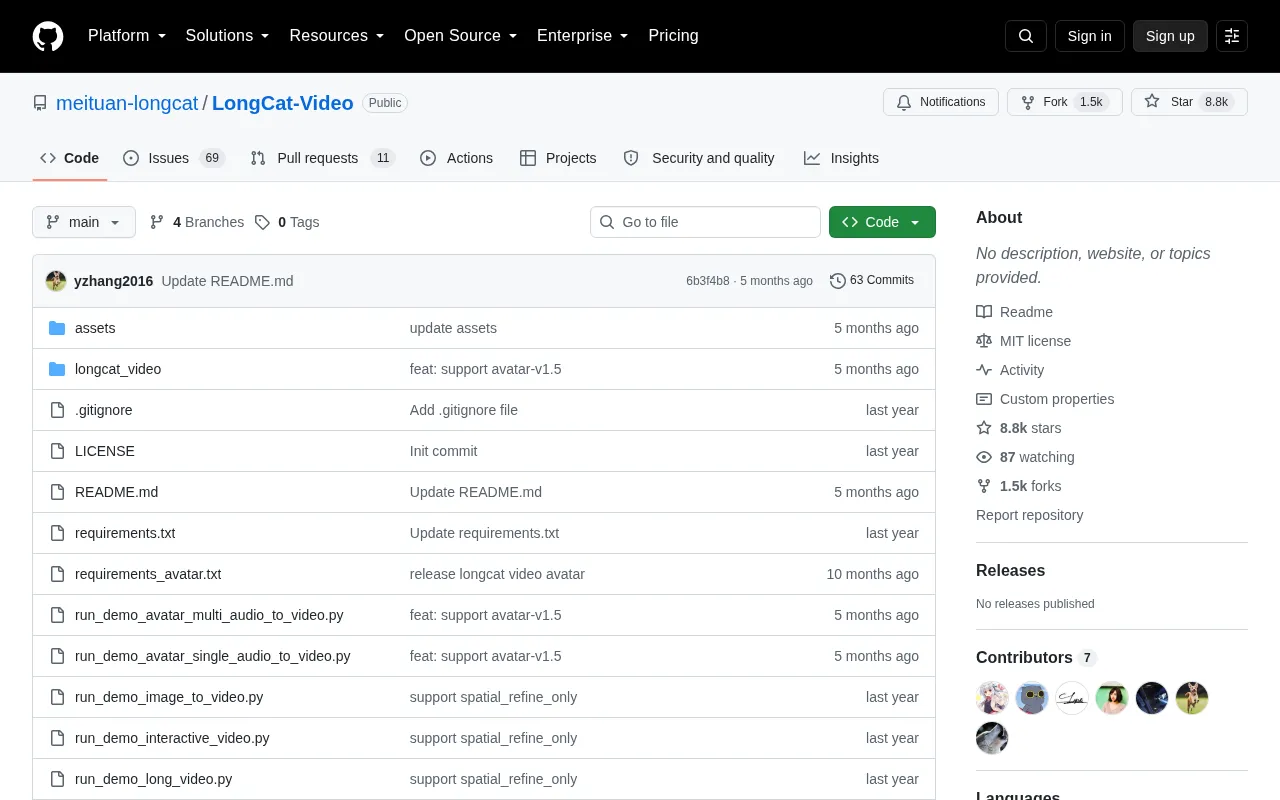Click yzhang2016 avatar in commit bar
The image size is (1280, 800).
point(56,281)
